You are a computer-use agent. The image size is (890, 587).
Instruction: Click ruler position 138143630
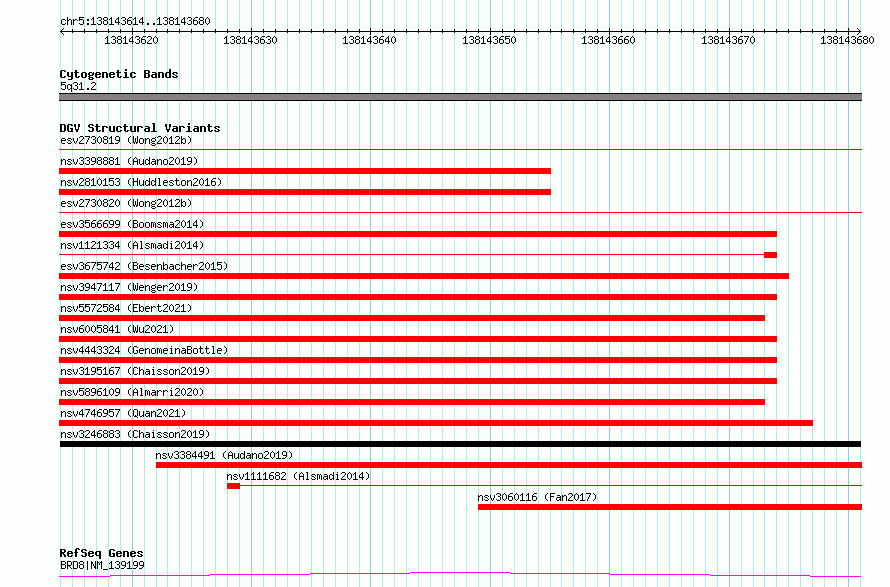click(250, 40)
